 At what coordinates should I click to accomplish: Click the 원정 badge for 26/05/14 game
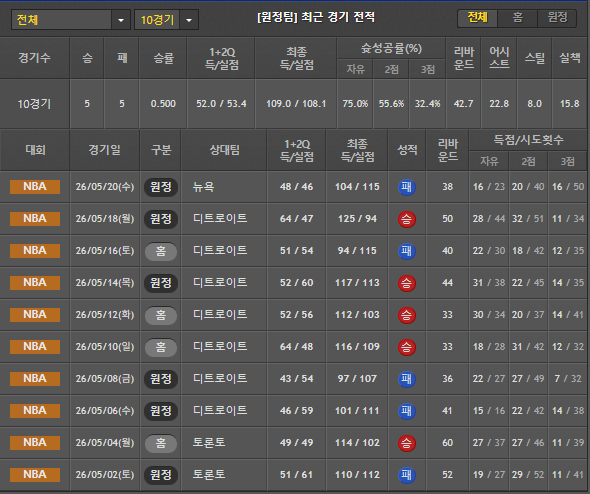[x=161, y=283]
